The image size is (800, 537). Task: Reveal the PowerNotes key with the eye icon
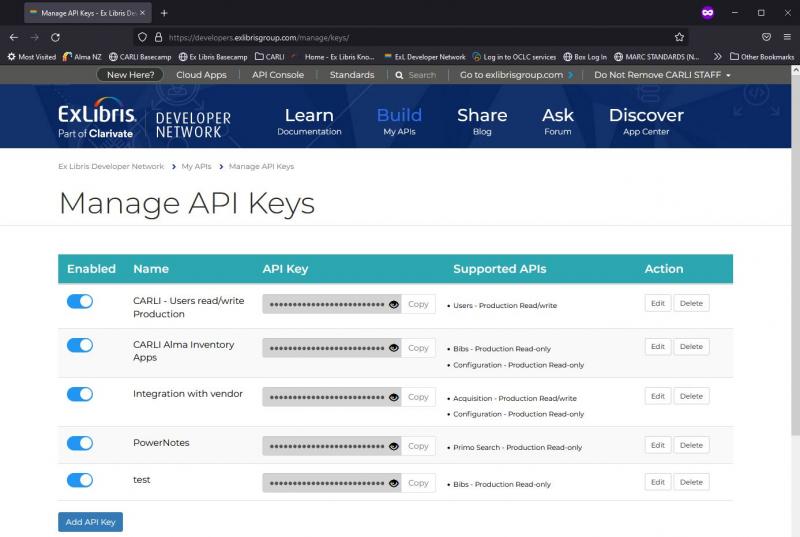click(393, 446)
